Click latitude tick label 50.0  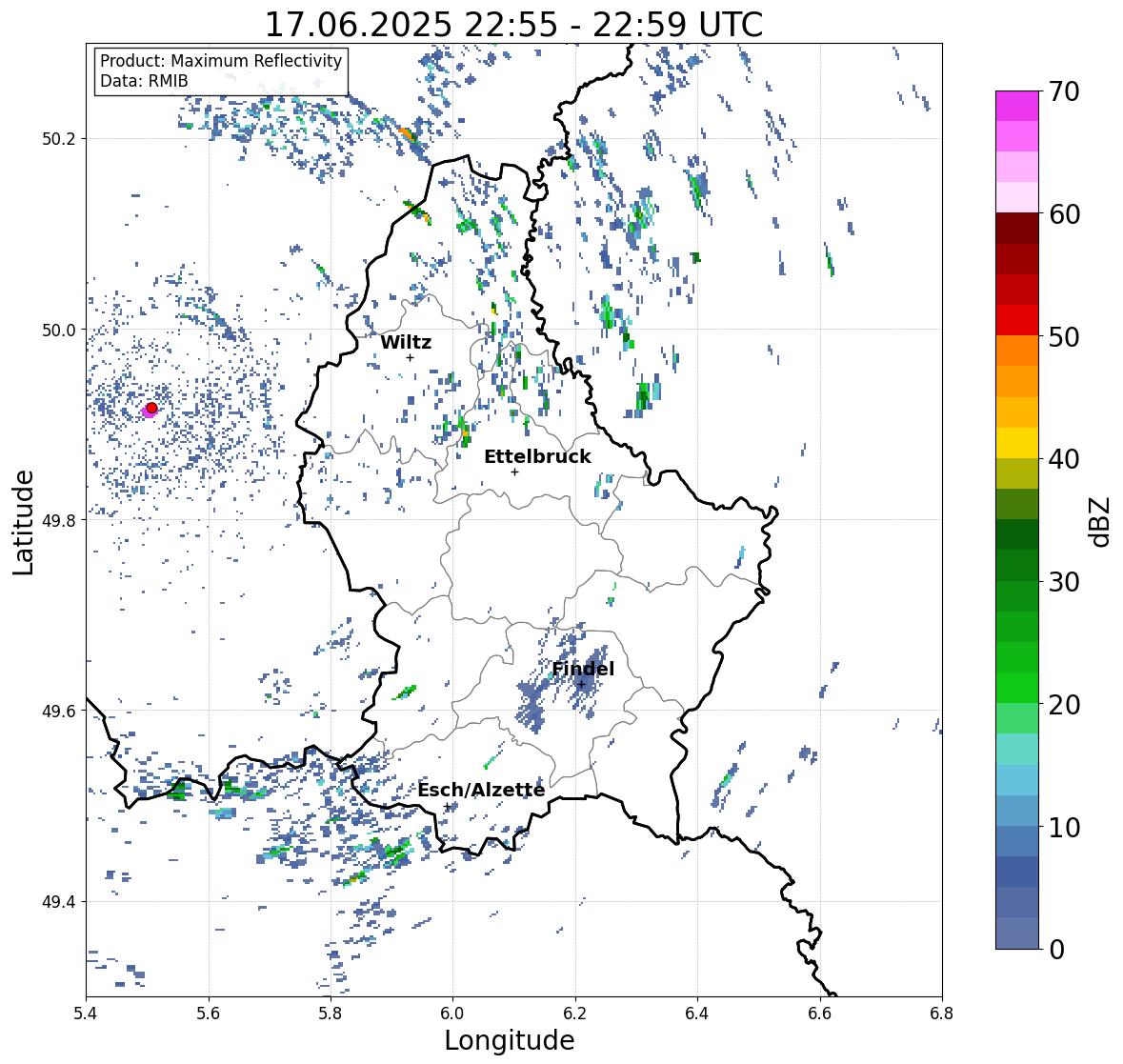59,331
